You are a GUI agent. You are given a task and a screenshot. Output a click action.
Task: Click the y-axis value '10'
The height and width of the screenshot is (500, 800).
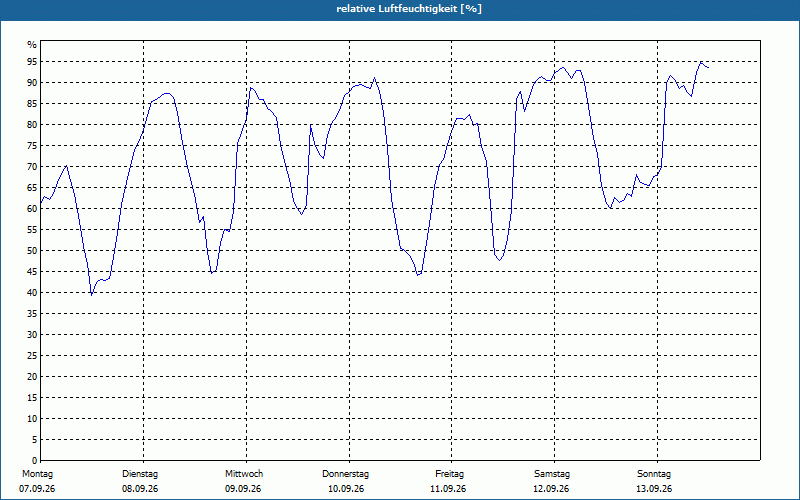(32, 419)
